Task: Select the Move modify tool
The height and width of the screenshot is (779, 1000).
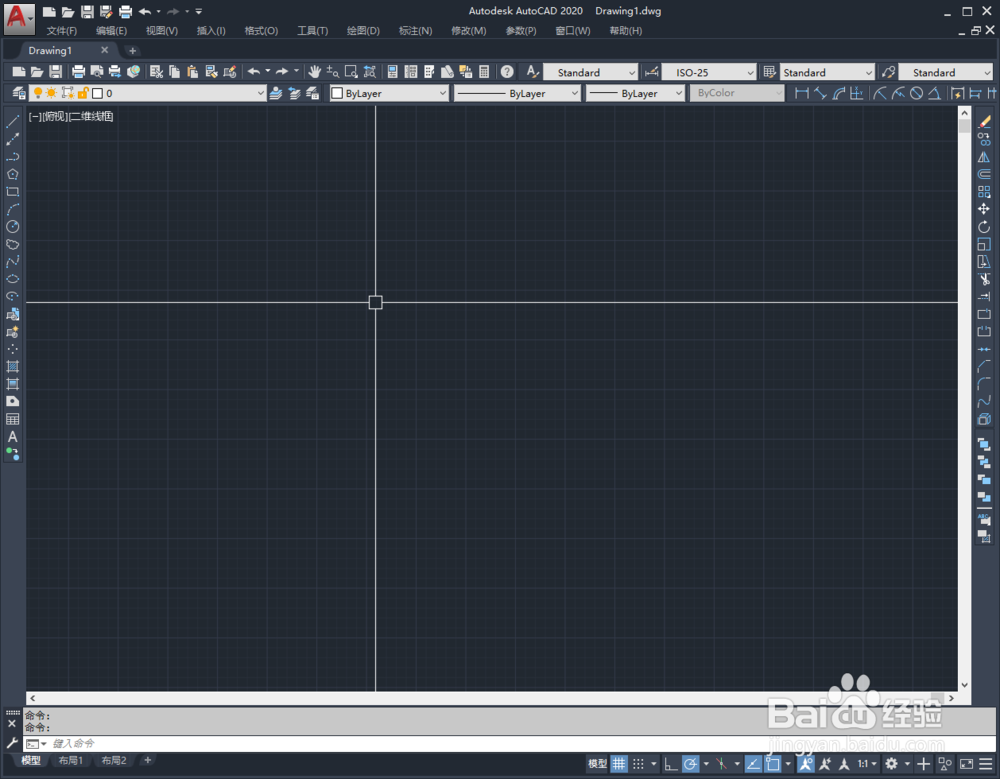Action: [x=984, y=209]
